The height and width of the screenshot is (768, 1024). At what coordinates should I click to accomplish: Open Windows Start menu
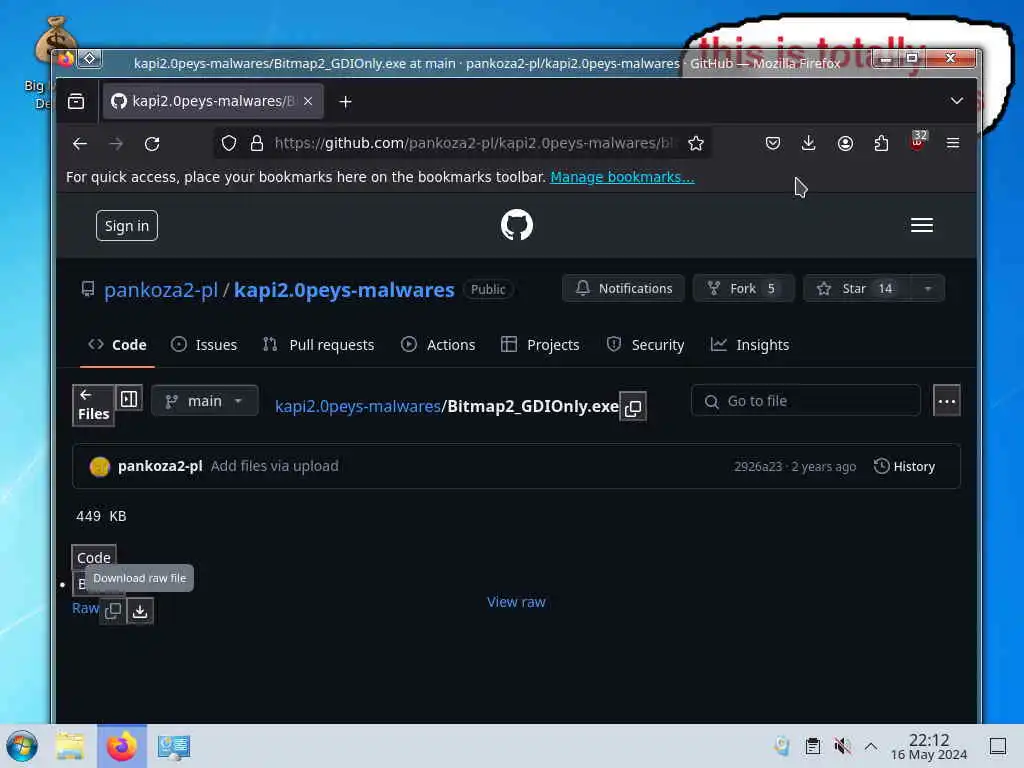point(22,746)
